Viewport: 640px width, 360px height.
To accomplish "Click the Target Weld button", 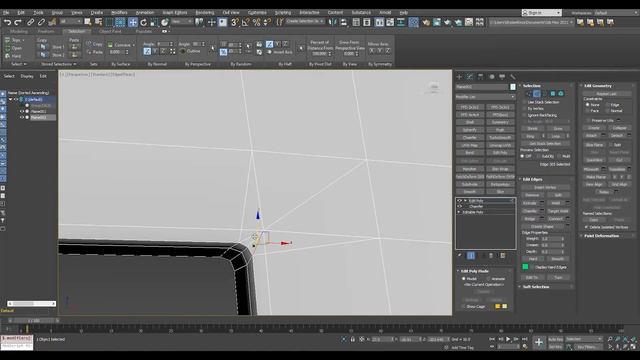I will click(558, 211).
